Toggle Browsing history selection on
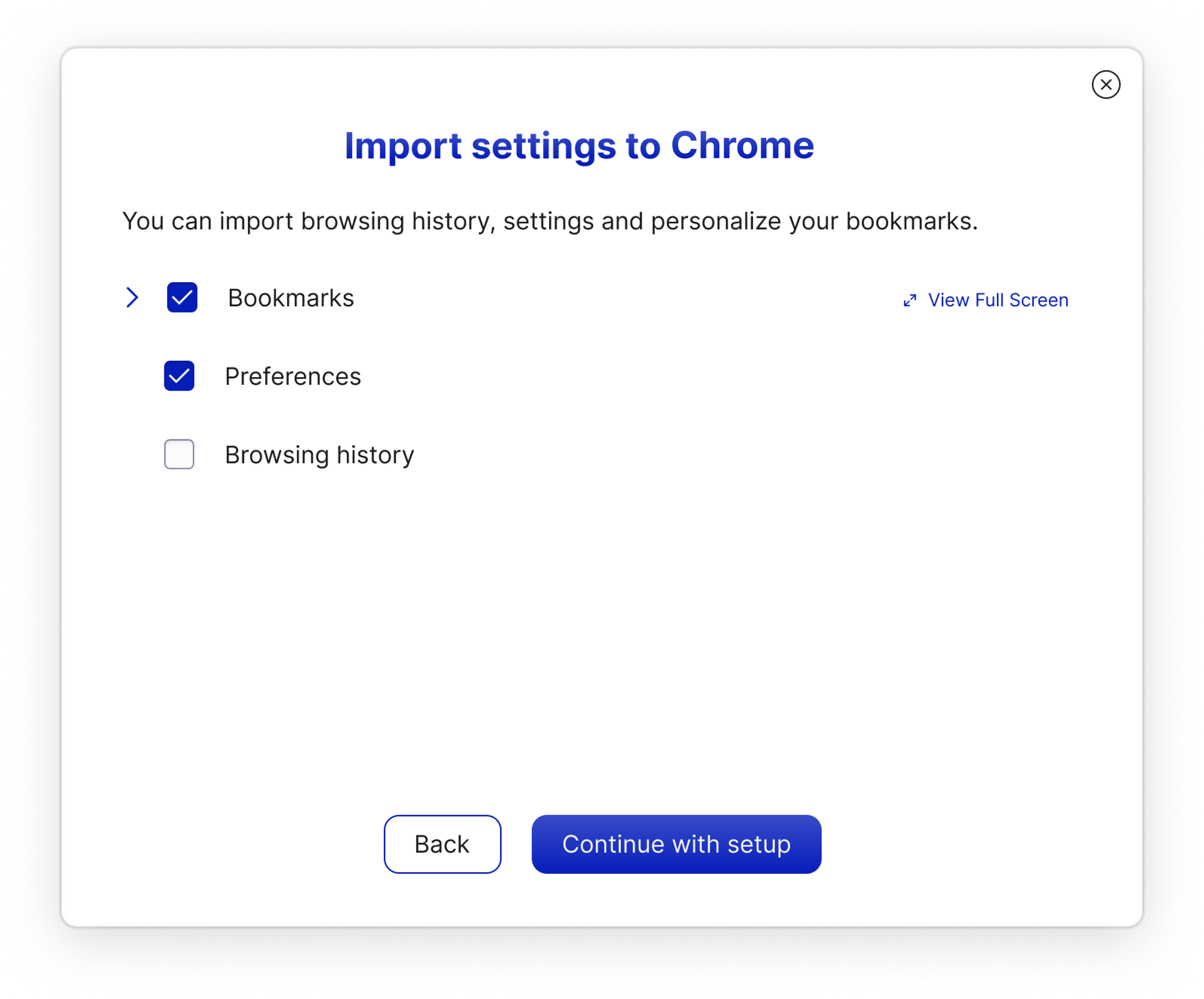The height and width of the screenshot is (999, 1204). (178, 454)
